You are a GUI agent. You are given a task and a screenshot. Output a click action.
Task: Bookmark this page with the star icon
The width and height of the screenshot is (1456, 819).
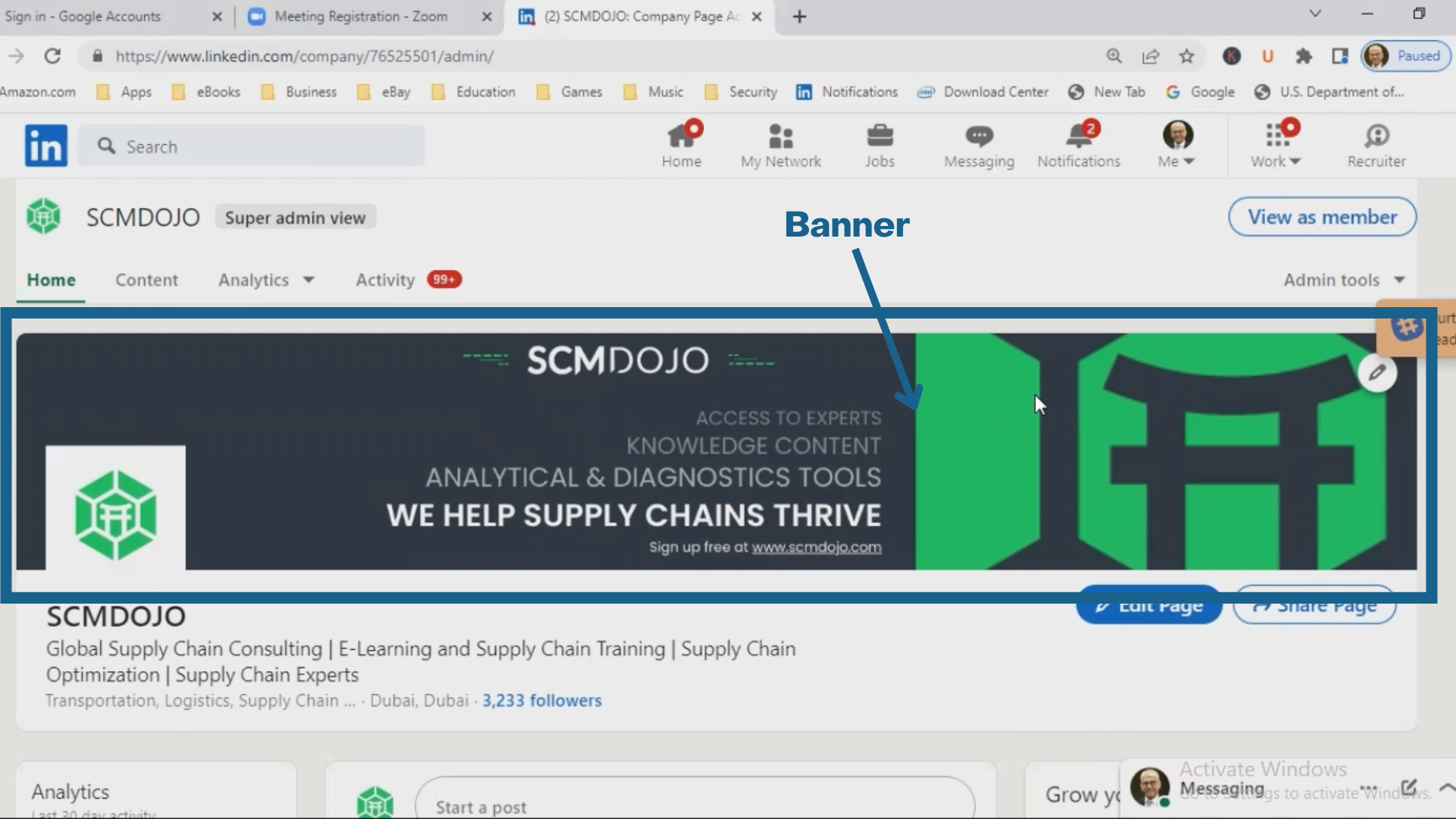(1187, 55)
